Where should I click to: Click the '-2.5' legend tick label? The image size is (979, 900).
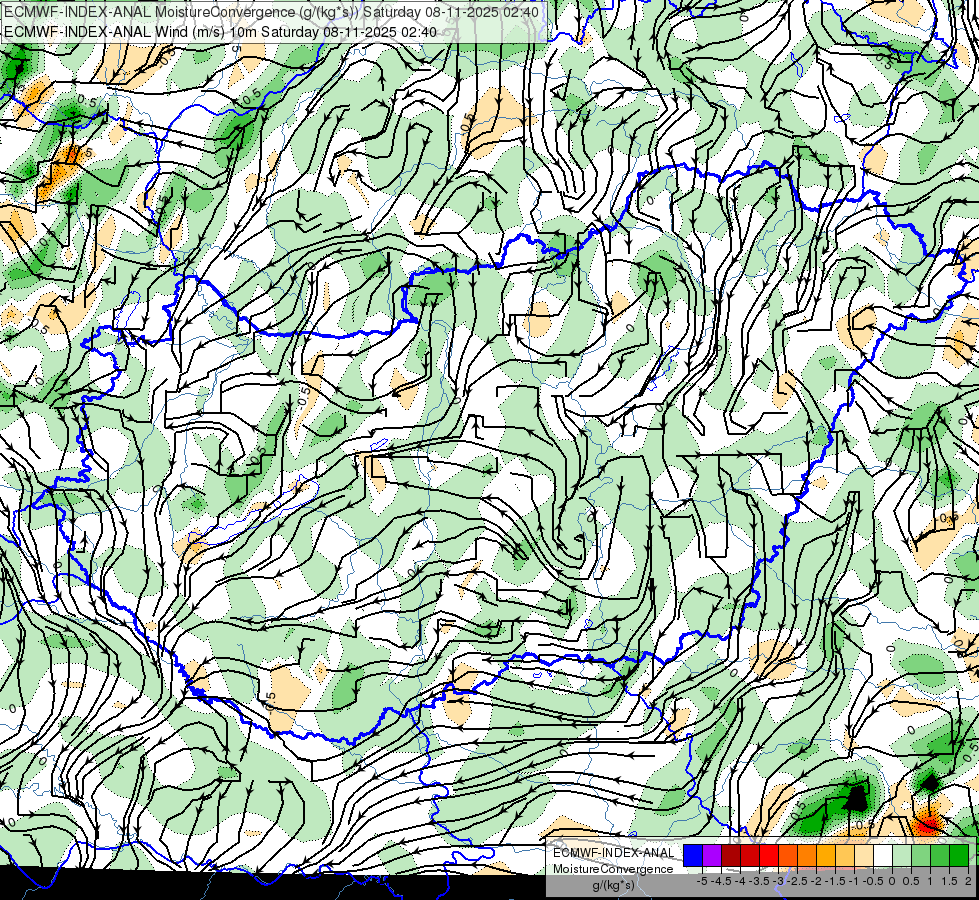(797, 881)
